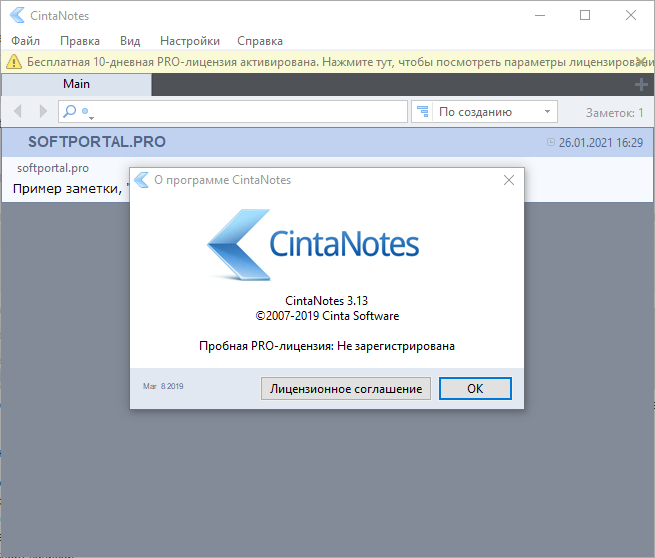Open the Настройки menu
The height and width of the screenshot is (558, 655).
pos(190,41)
